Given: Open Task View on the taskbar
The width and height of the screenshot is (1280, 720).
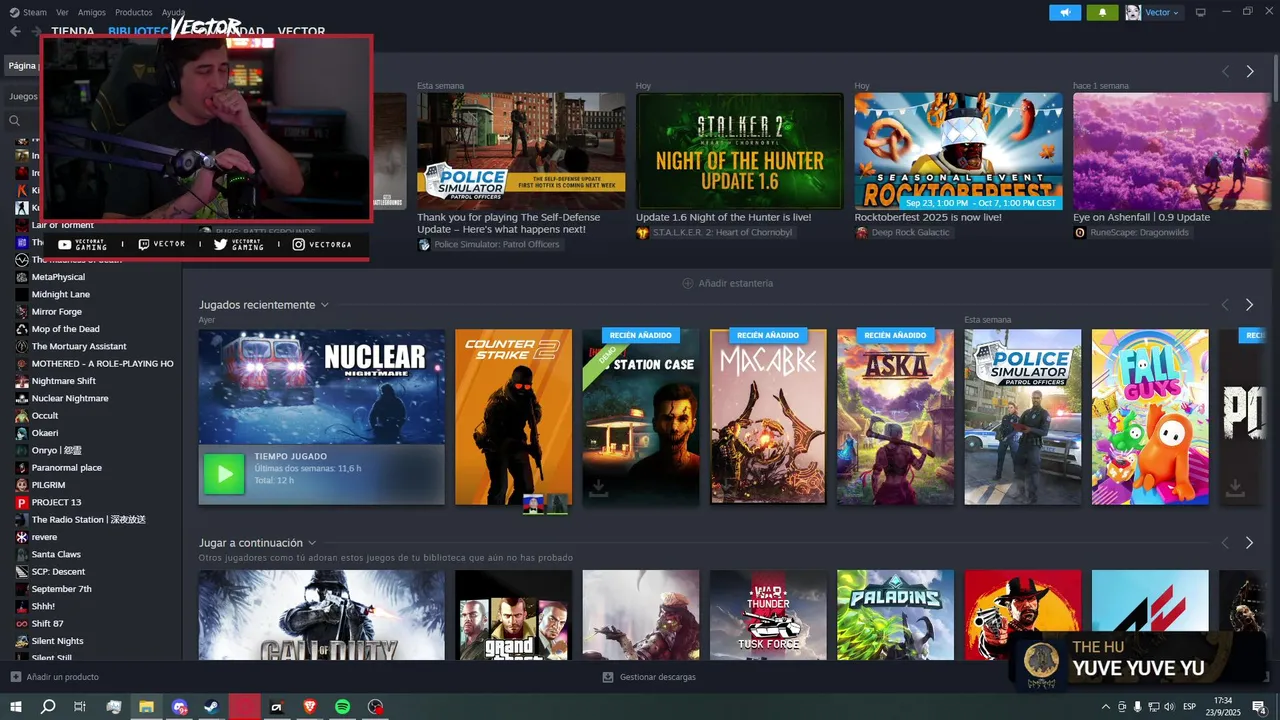Looking at the screenshot, I should (x=80, y=707).
